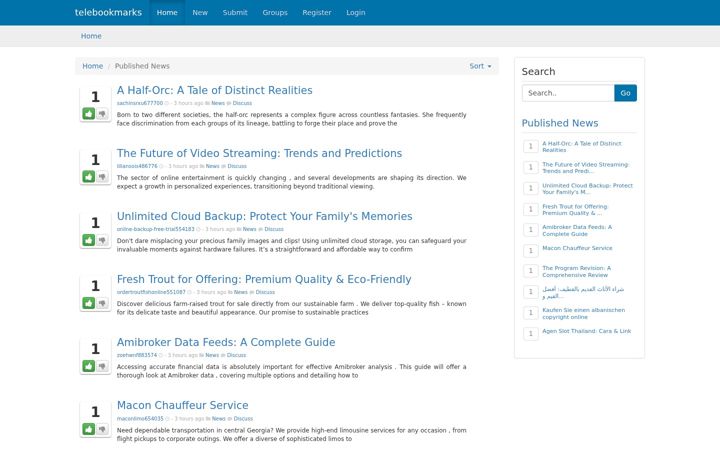Click News category under Half-Orc post

[x=218, y=103]
